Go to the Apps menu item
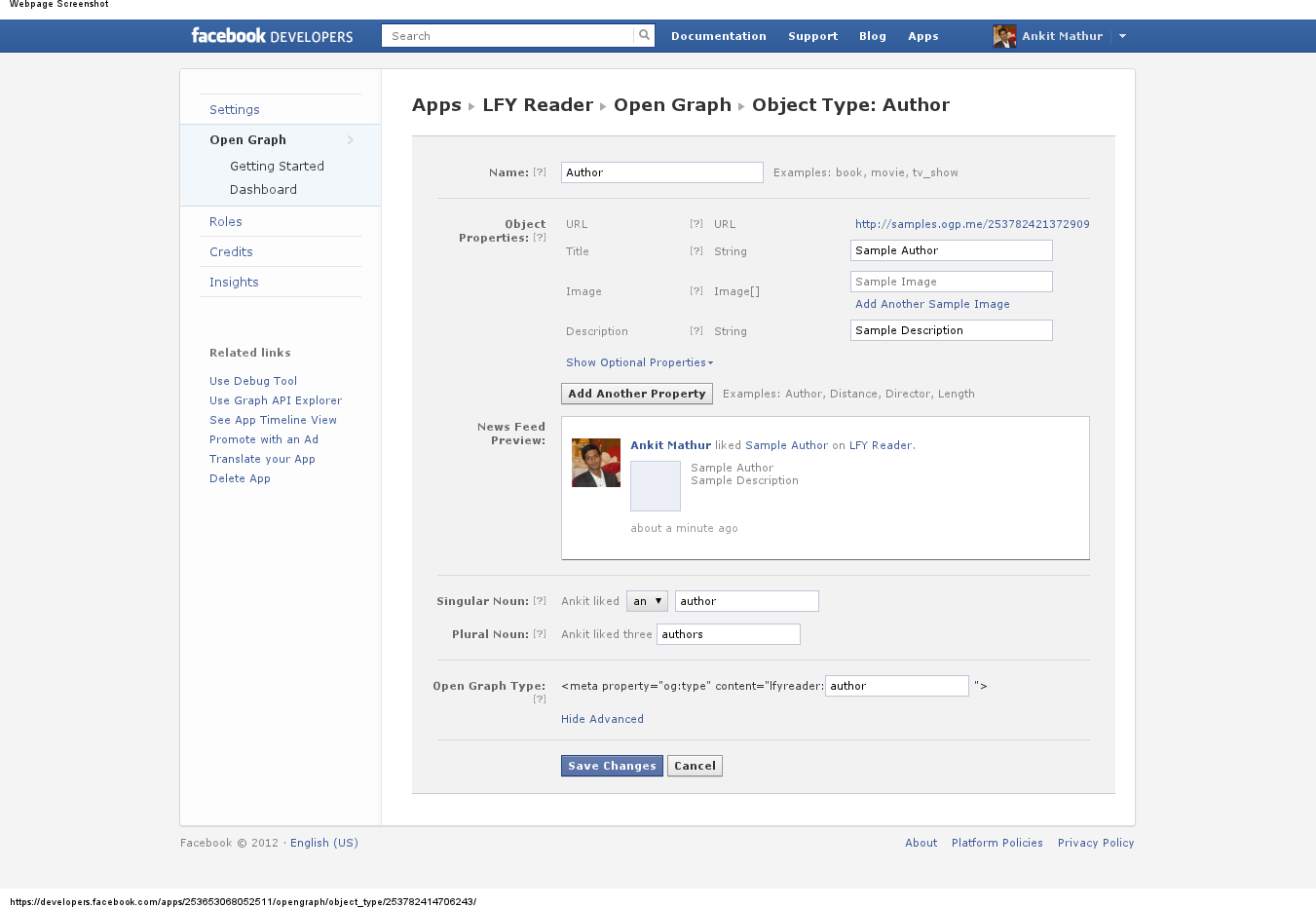Screen dimensions: 1316x908 point(922,36)
